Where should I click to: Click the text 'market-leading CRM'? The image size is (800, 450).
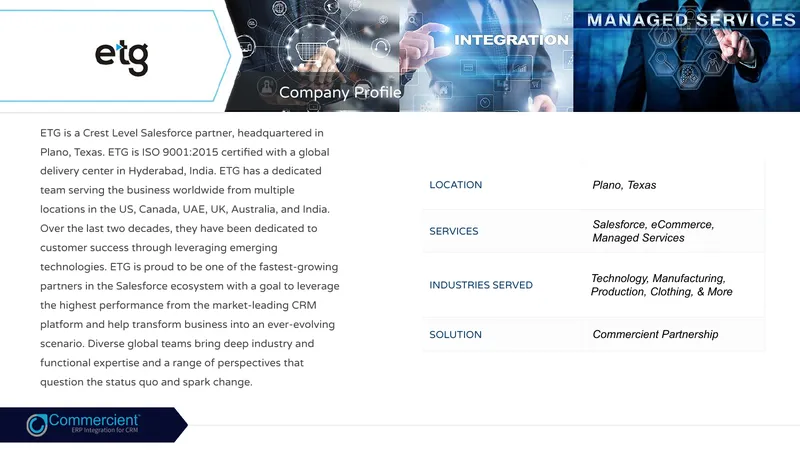(264, 305)
